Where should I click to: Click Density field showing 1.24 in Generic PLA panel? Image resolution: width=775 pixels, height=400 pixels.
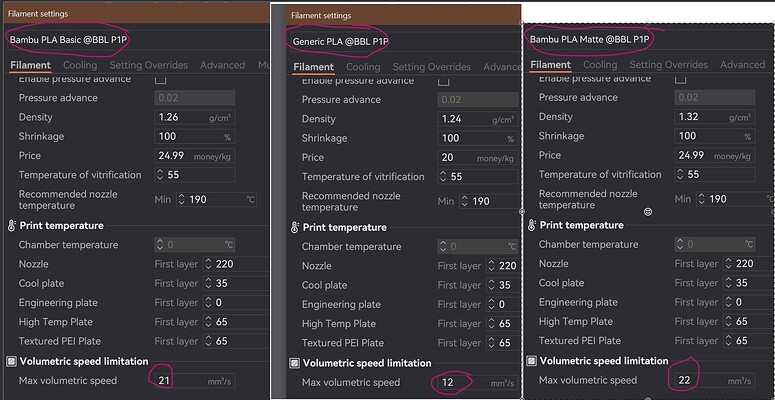[x=478, y=120]
